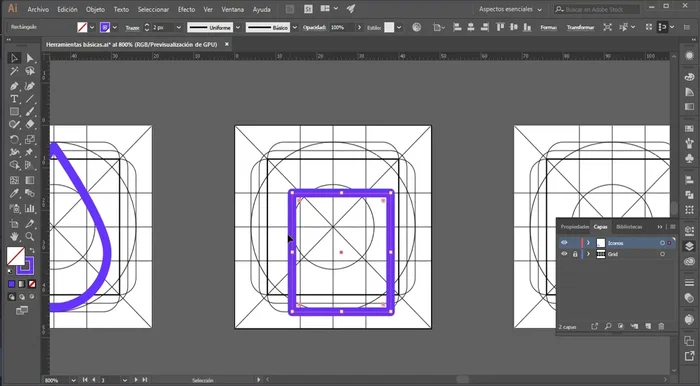Select the Eyedropper tool
Viewport: 700px width, 386px height.
[x=14, y=193]
